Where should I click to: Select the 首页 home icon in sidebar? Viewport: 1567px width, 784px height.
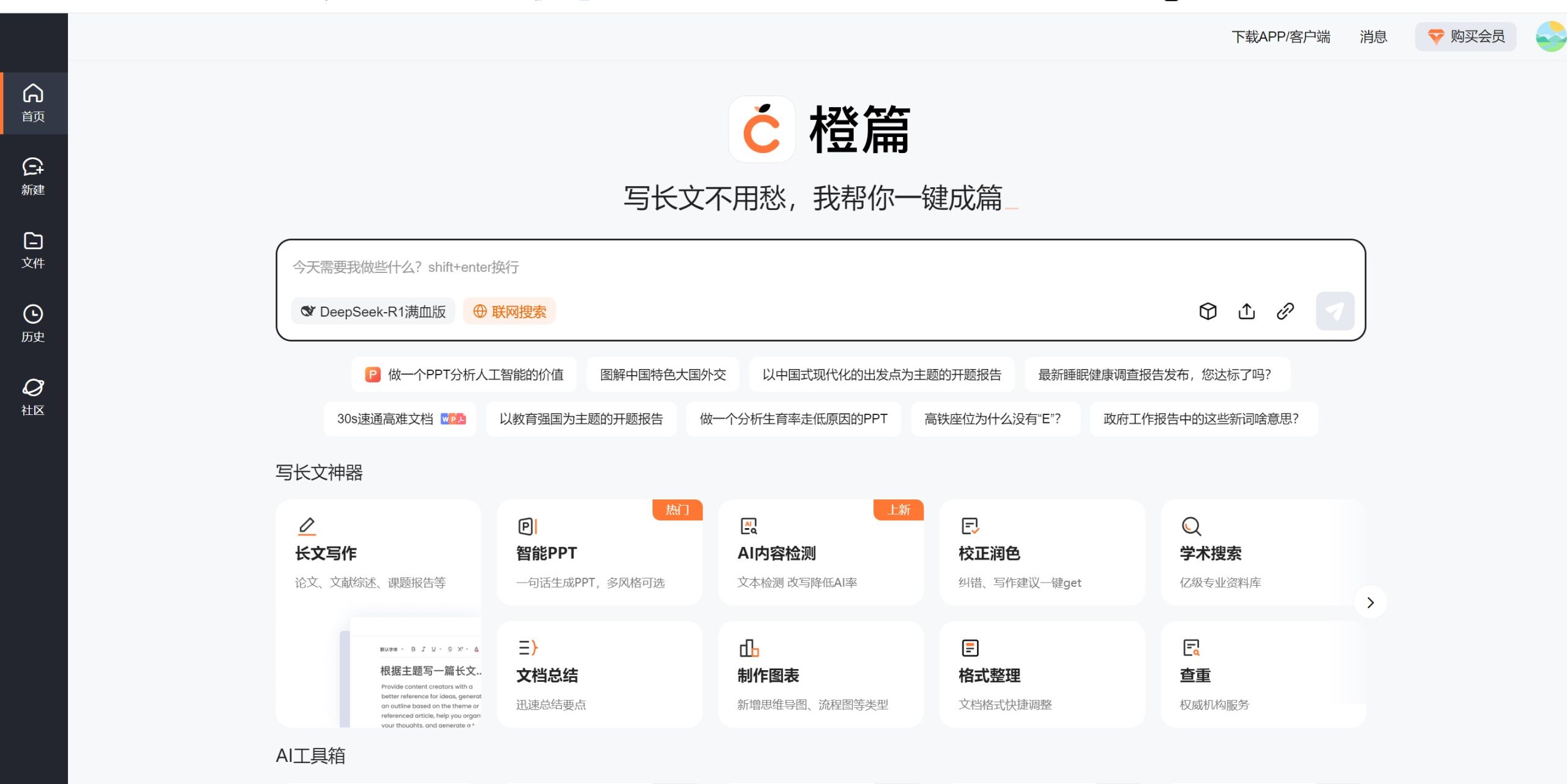(x=34, y=102)
